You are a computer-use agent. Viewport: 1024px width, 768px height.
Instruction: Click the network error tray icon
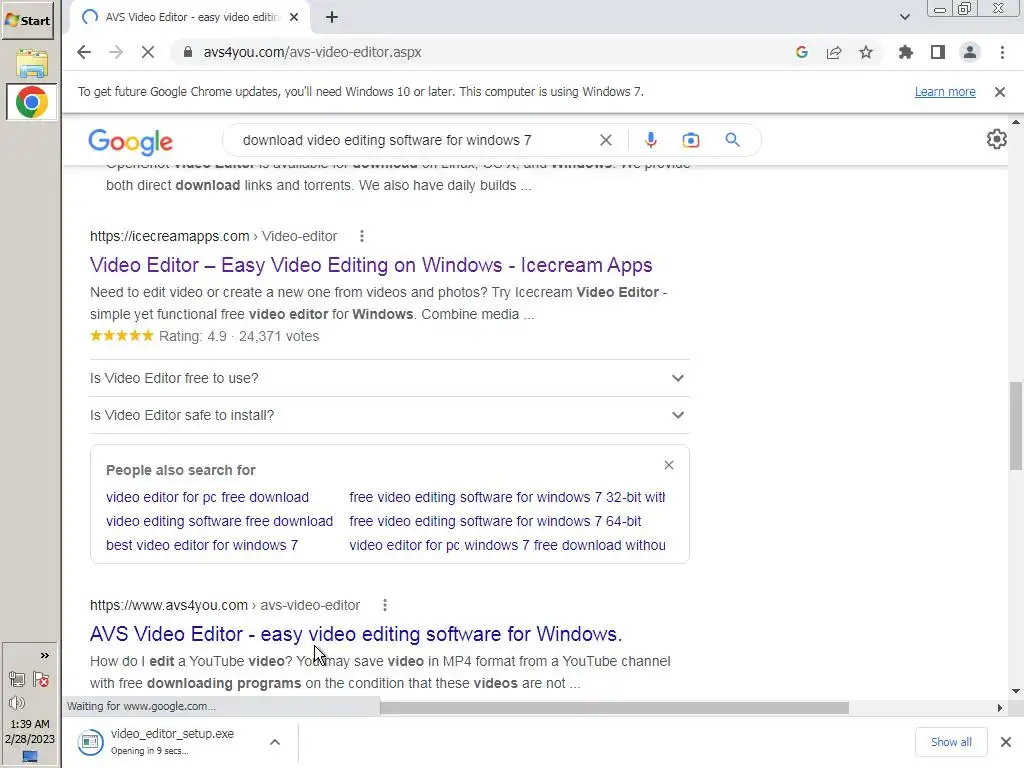coord(41,679)
